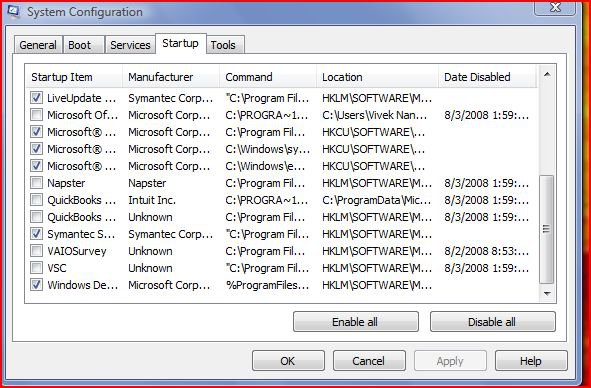
Task: Uncheck the Windows De... startup checkbox
Action: pyautogui.click(x=36, y=285)
